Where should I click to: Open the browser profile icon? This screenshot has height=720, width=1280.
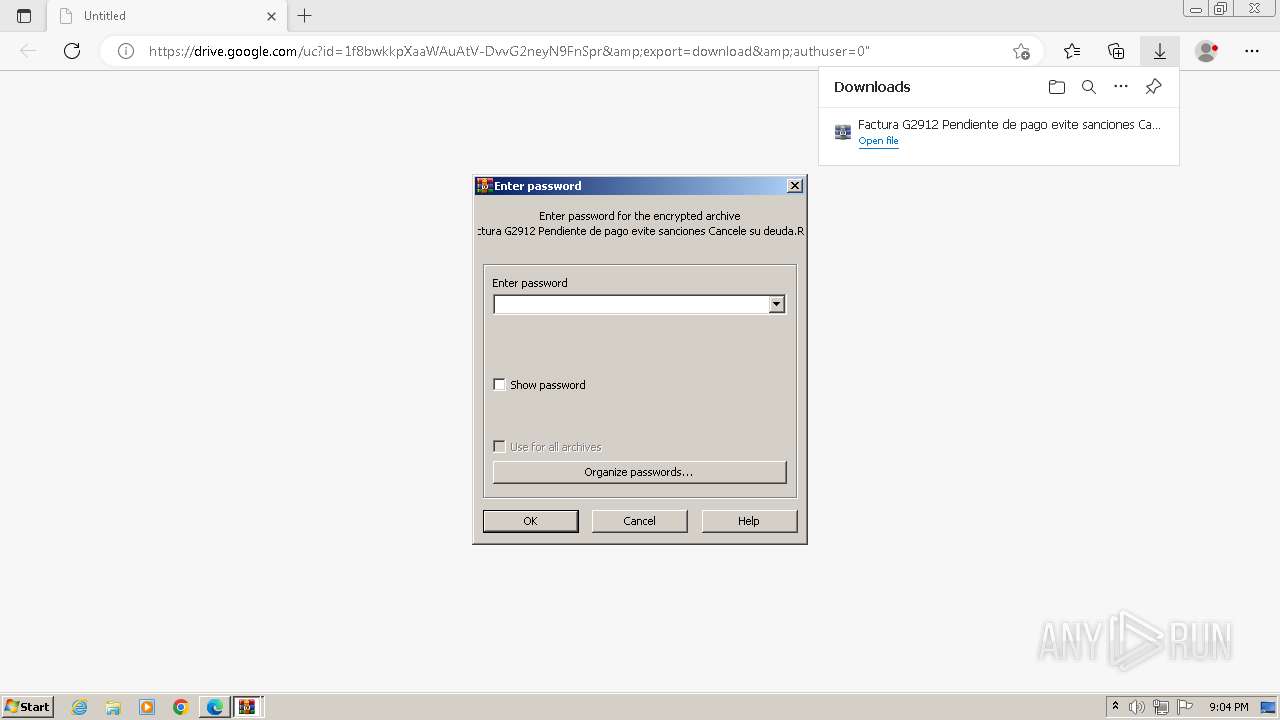pos(1207,51)
